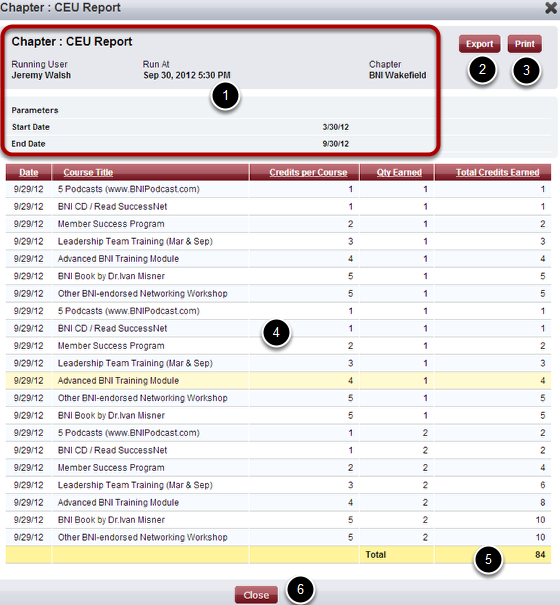Sort by the Course Title column header

[x=88, y=172]
